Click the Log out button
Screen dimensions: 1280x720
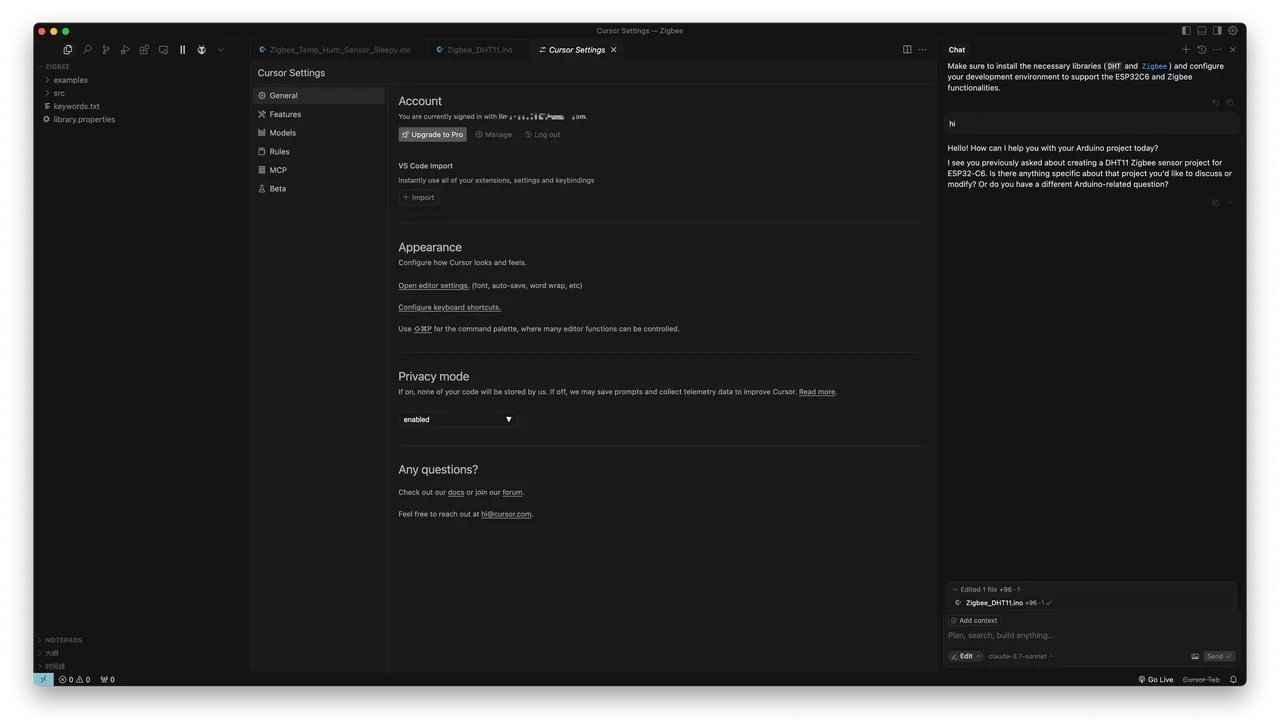pyautogui.click(x=543, y=134)
